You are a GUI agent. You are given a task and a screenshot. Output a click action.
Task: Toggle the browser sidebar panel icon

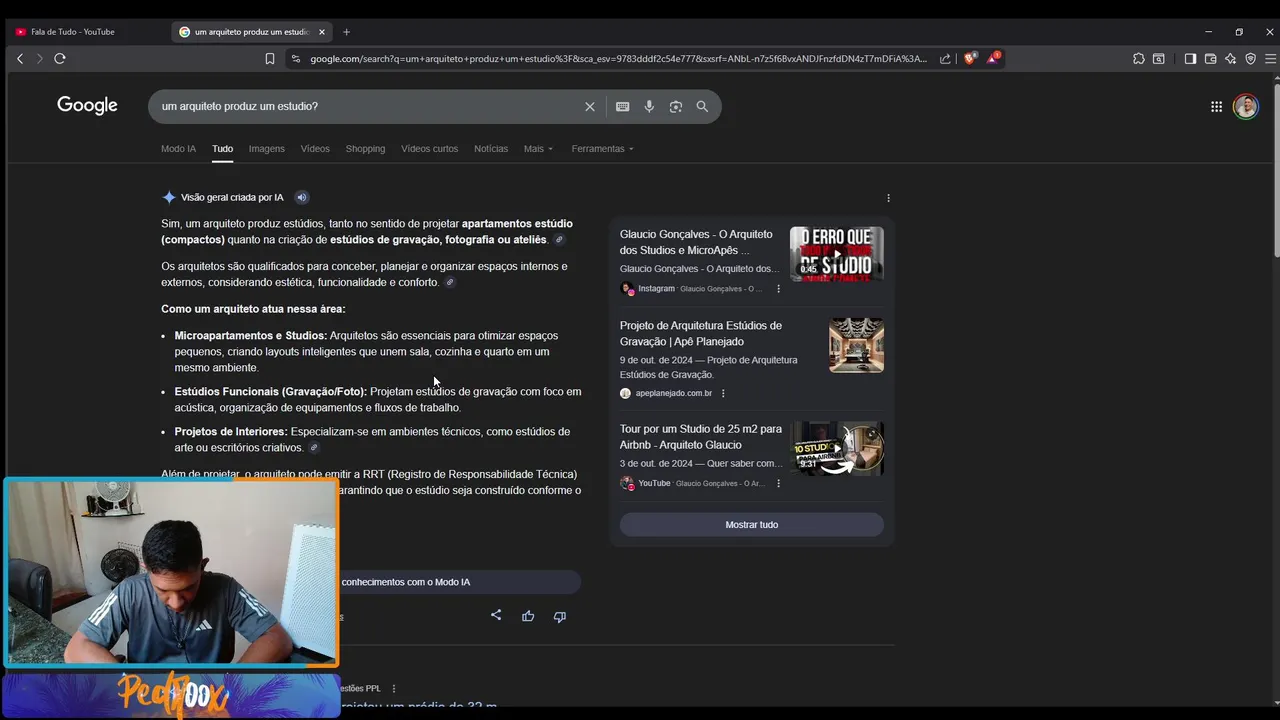pyautogui.click(x=1190, y=59)
